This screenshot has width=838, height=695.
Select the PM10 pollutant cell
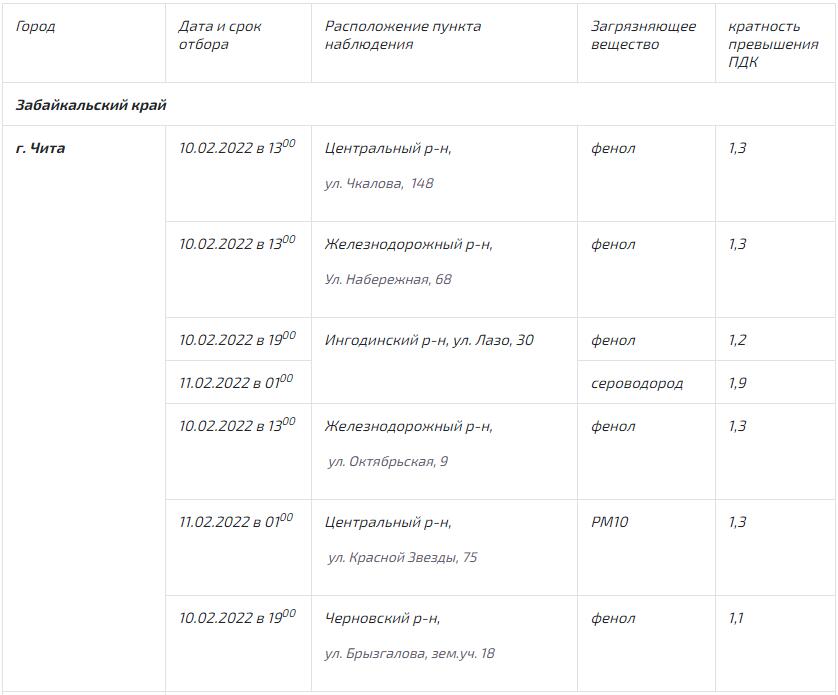click(x=610, y=522)
